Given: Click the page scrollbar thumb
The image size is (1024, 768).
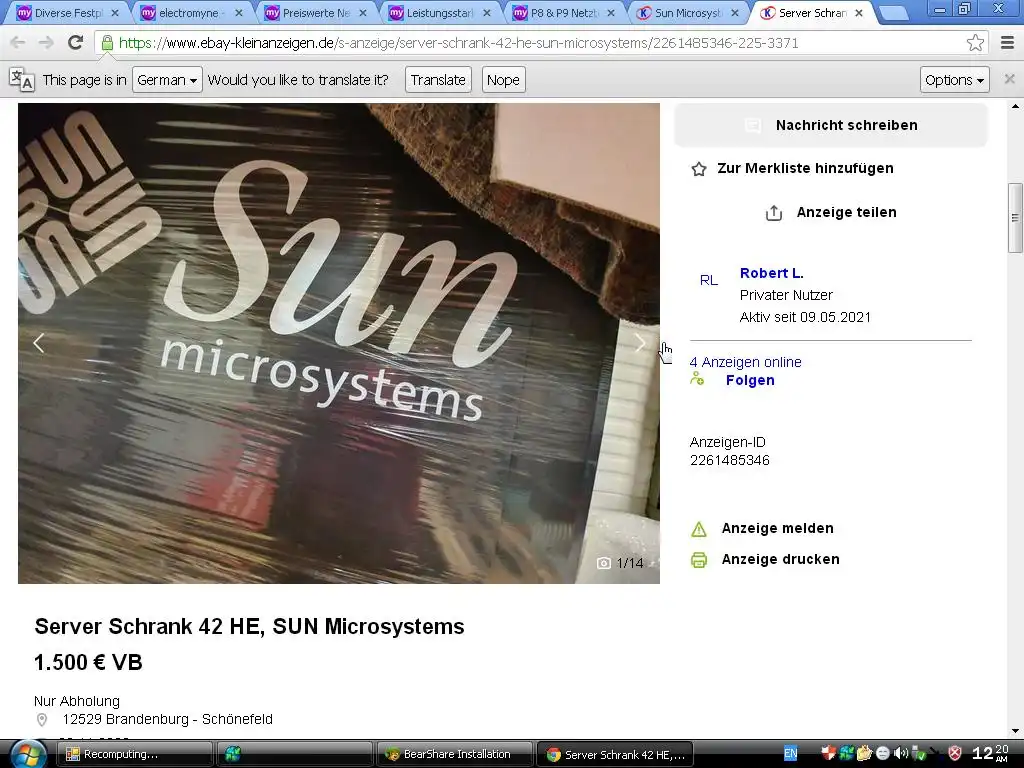Looking at the screenshot, I should coord(1015,217).
